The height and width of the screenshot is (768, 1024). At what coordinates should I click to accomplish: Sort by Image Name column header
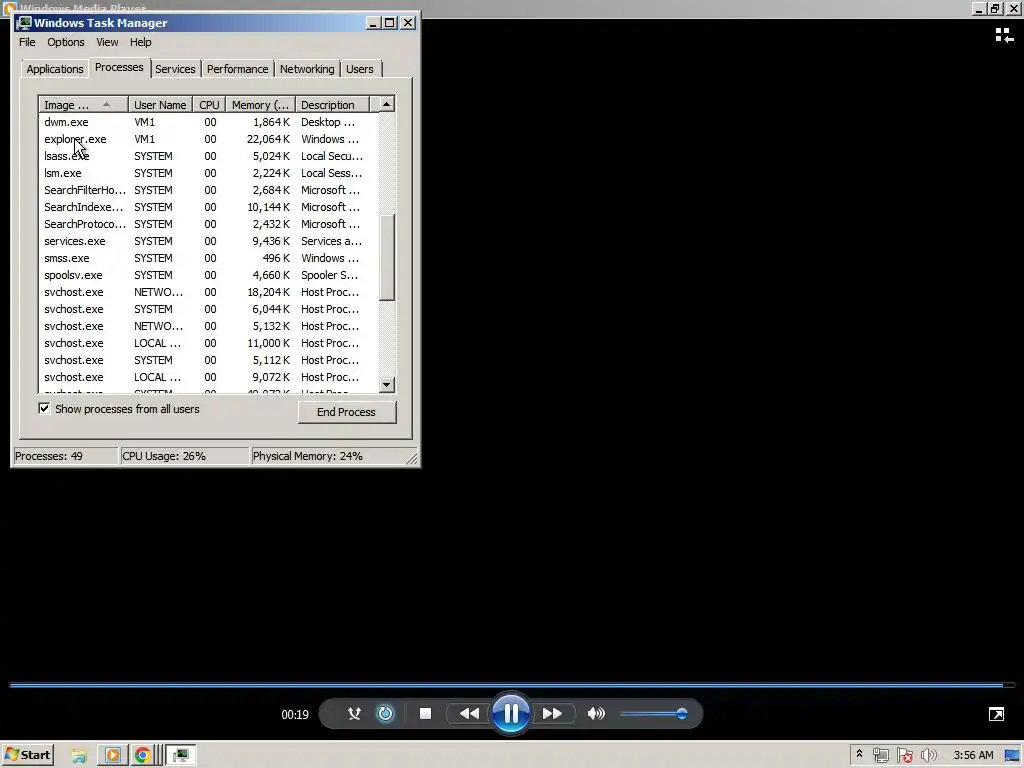coord(83,104)
